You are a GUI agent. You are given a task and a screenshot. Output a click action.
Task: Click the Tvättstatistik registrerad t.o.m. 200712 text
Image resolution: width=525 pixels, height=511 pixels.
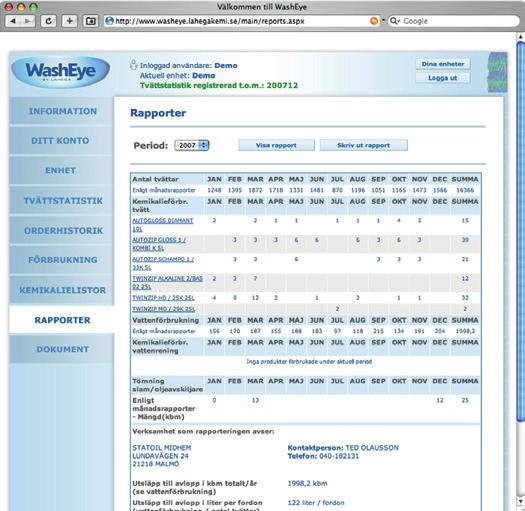pyautogui.click(x=219, y=85)
